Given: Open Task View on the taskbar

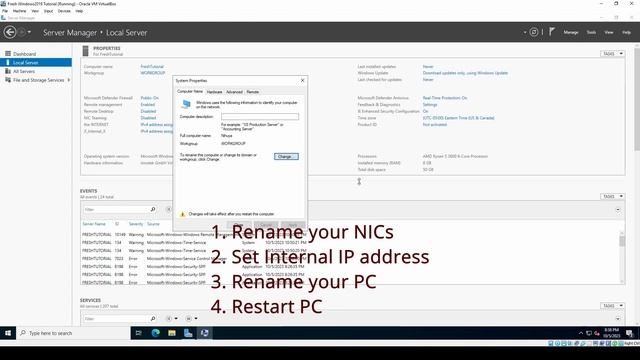Looking at the screenshot, I should (138, 333).
